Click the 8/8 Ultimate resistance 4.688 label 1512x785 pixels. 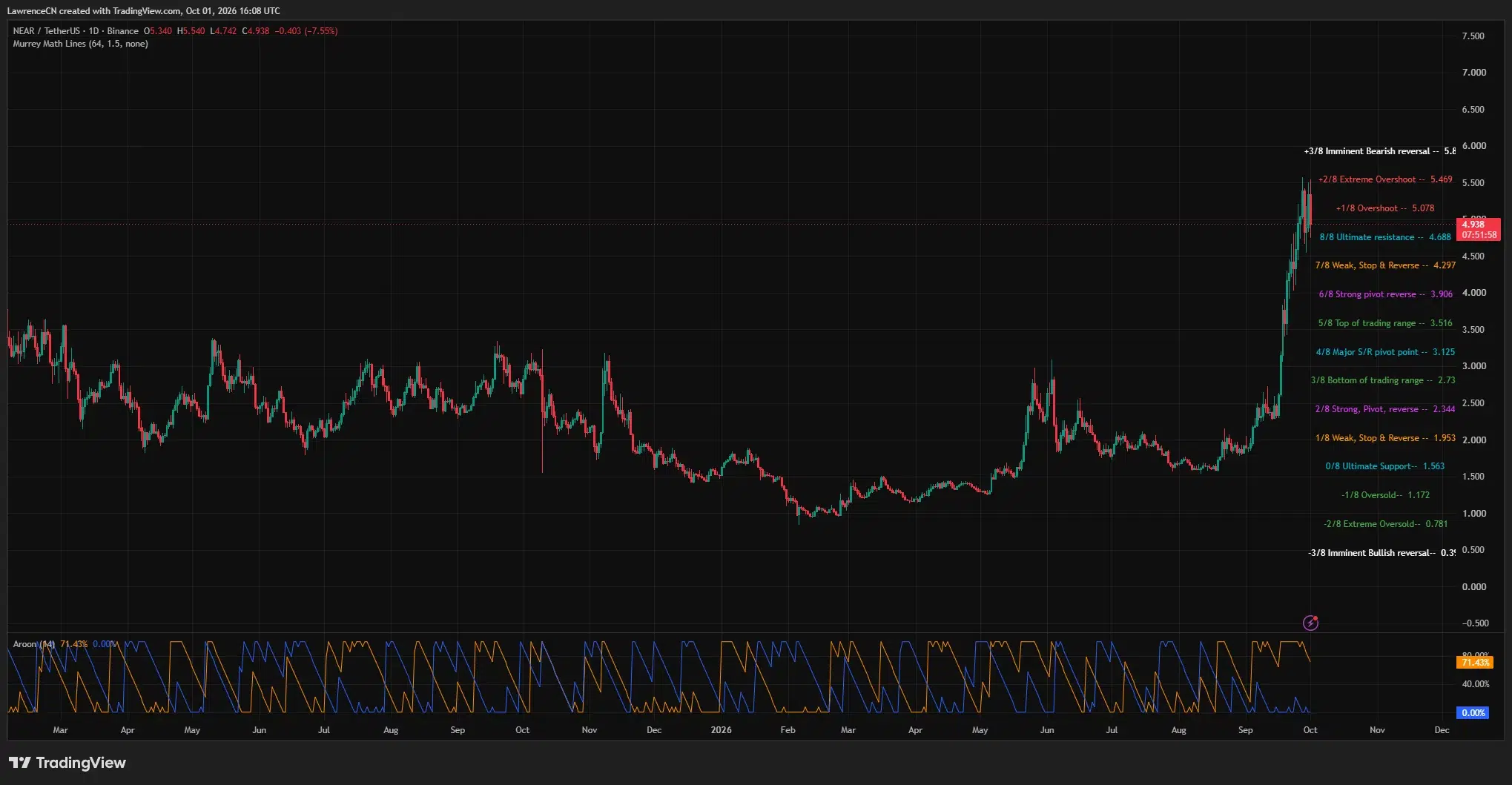(x=1384, y=237)
